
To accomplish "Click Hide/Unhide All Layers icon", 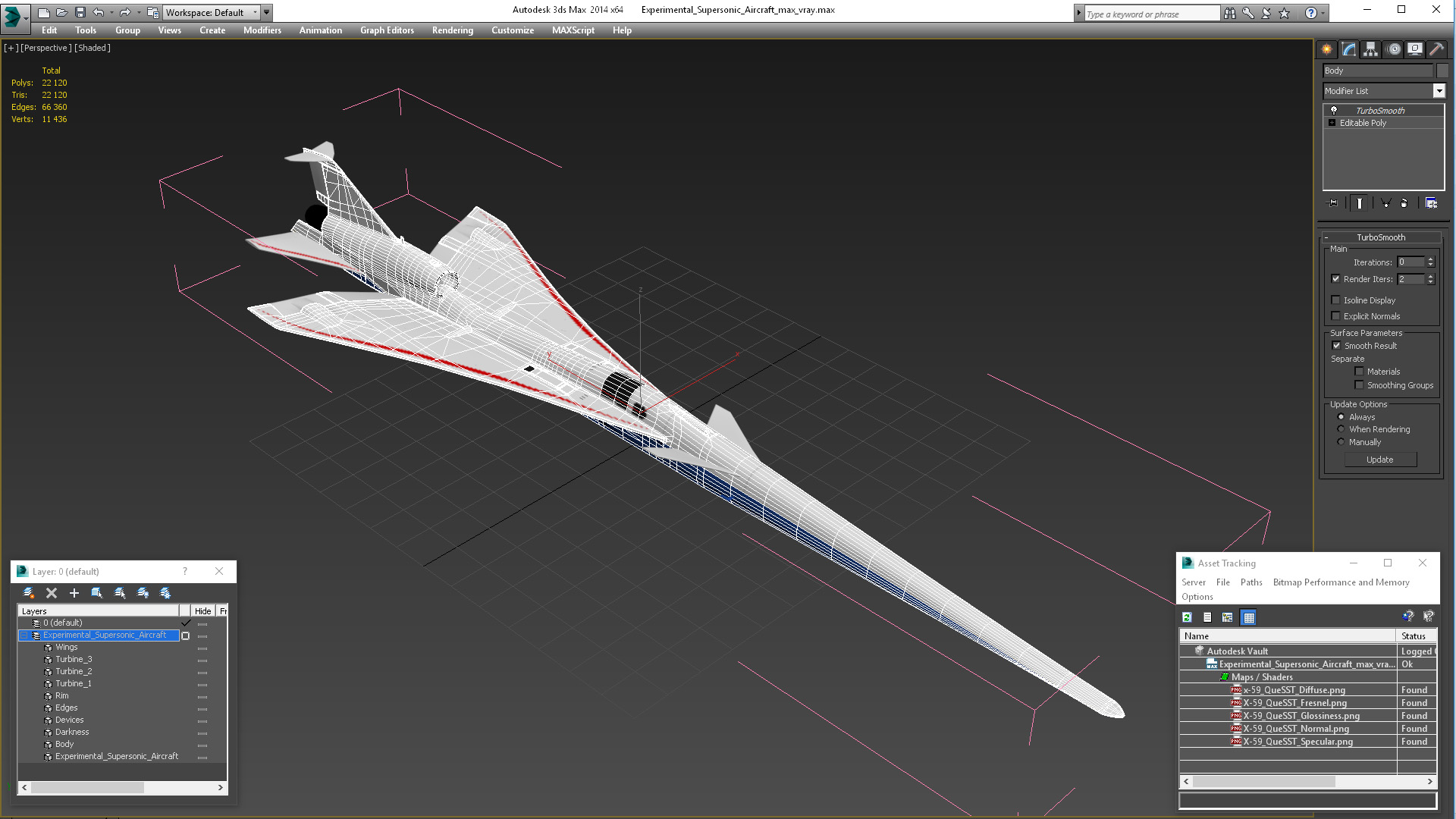I will click(143, 593).
